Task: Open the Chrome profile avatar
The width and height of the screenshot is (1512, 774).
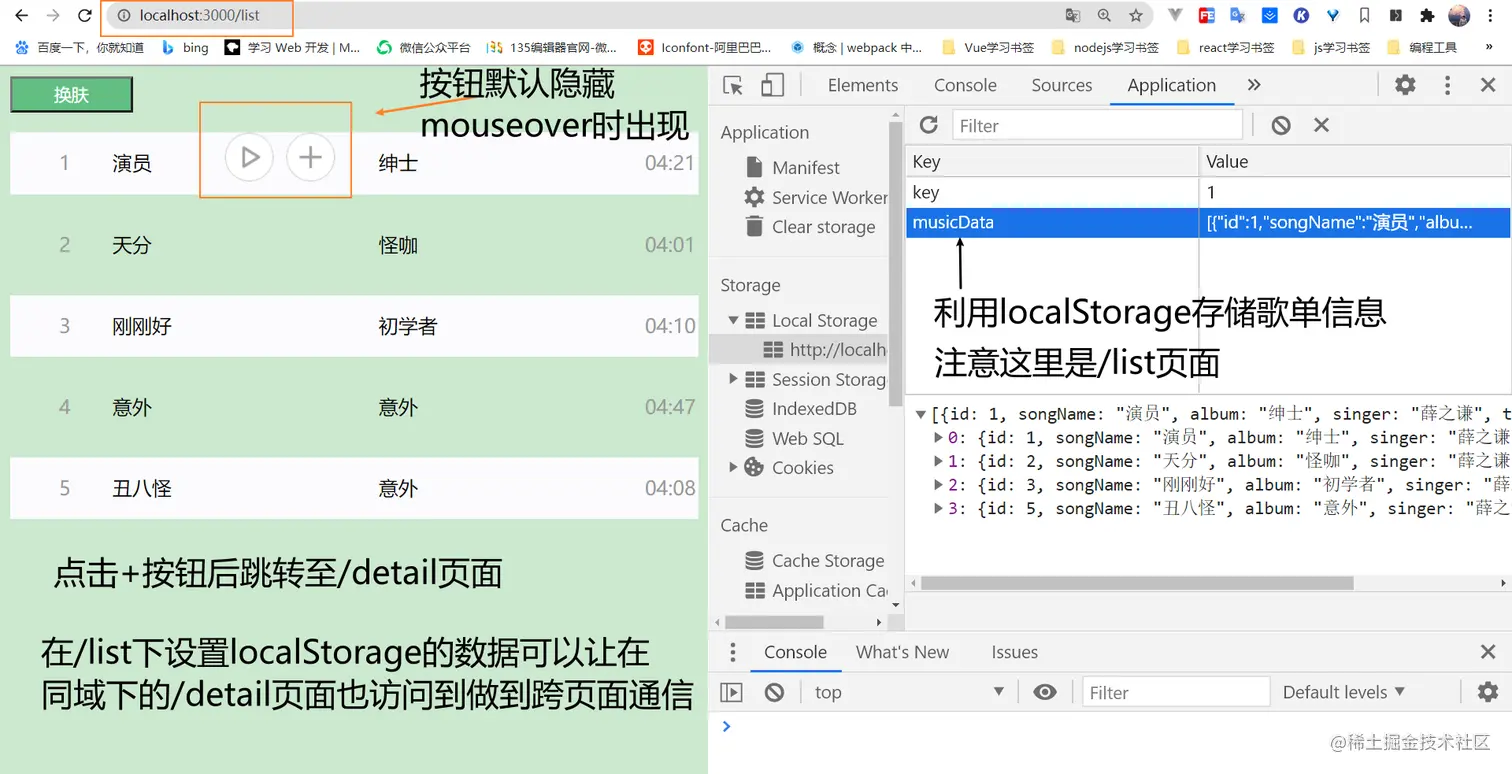Action: (x=1459, y=16)
